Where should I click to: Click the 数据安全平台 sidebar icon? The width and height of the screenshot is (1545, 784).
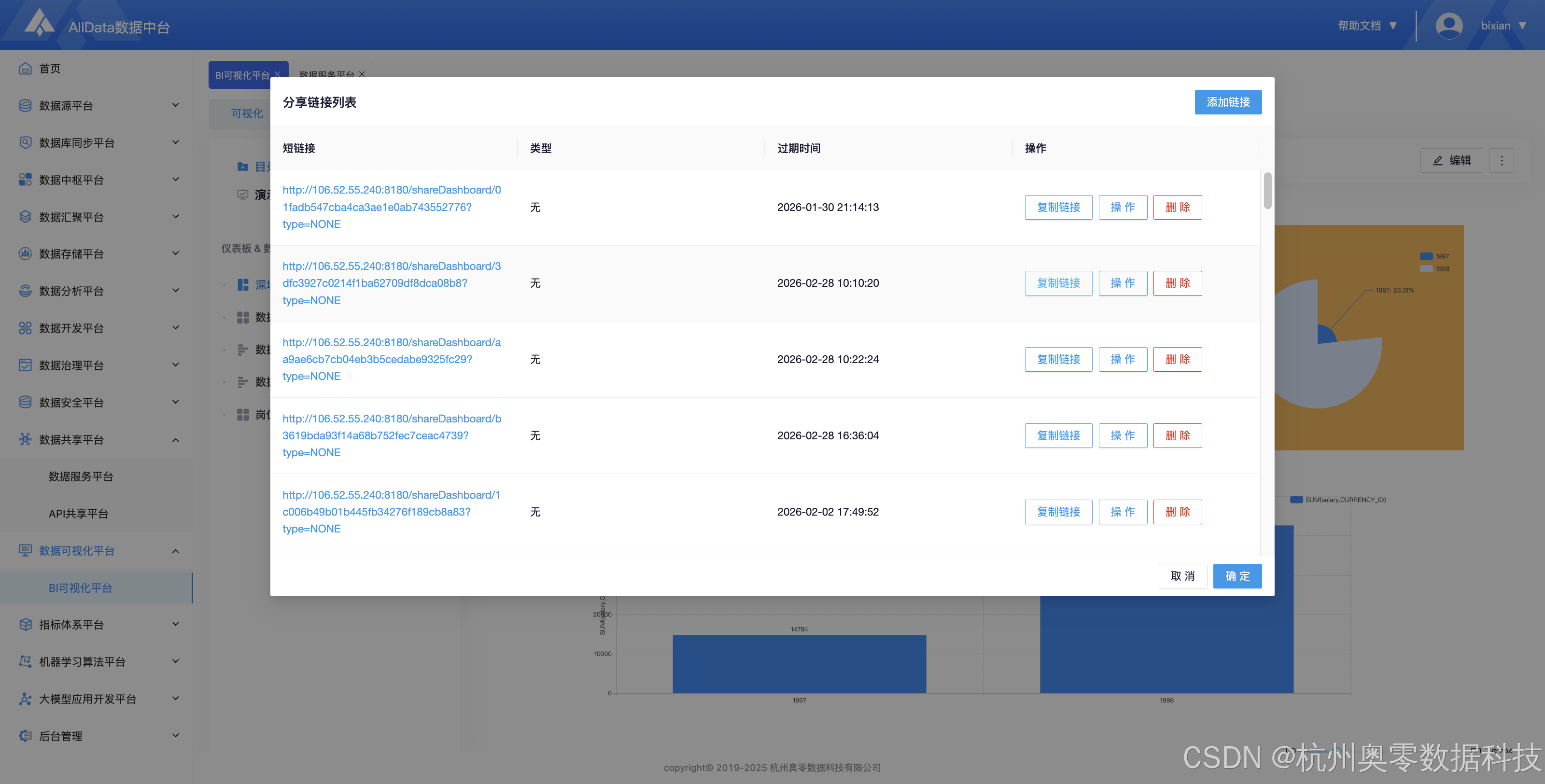tap(25, 403)
